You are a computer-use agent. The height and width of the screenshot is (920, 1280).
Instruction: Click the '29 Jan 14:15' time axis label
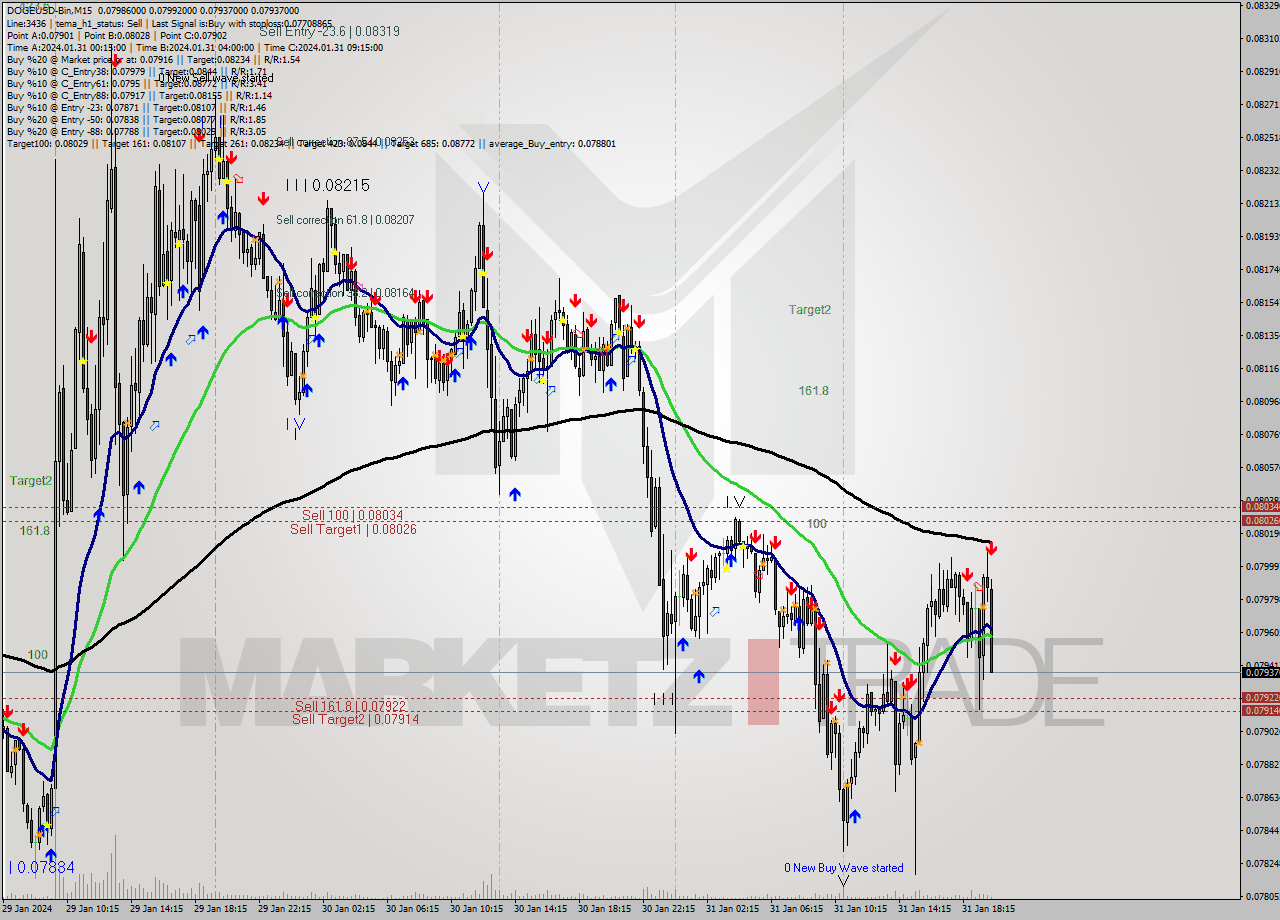tap(156, 910)
